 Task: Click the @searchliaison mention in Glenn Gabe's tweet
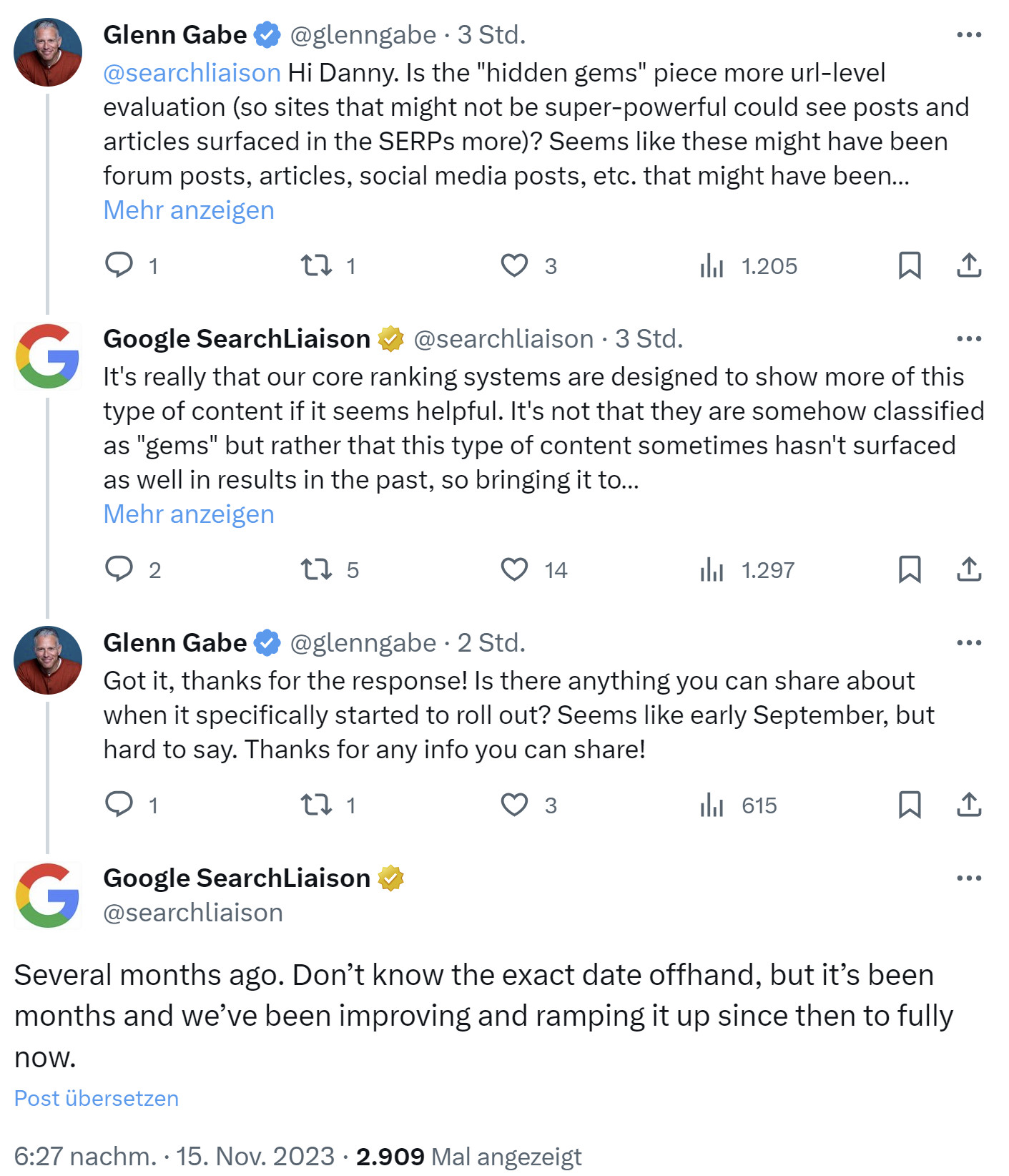pyautogui.click(x=191, y=72)
